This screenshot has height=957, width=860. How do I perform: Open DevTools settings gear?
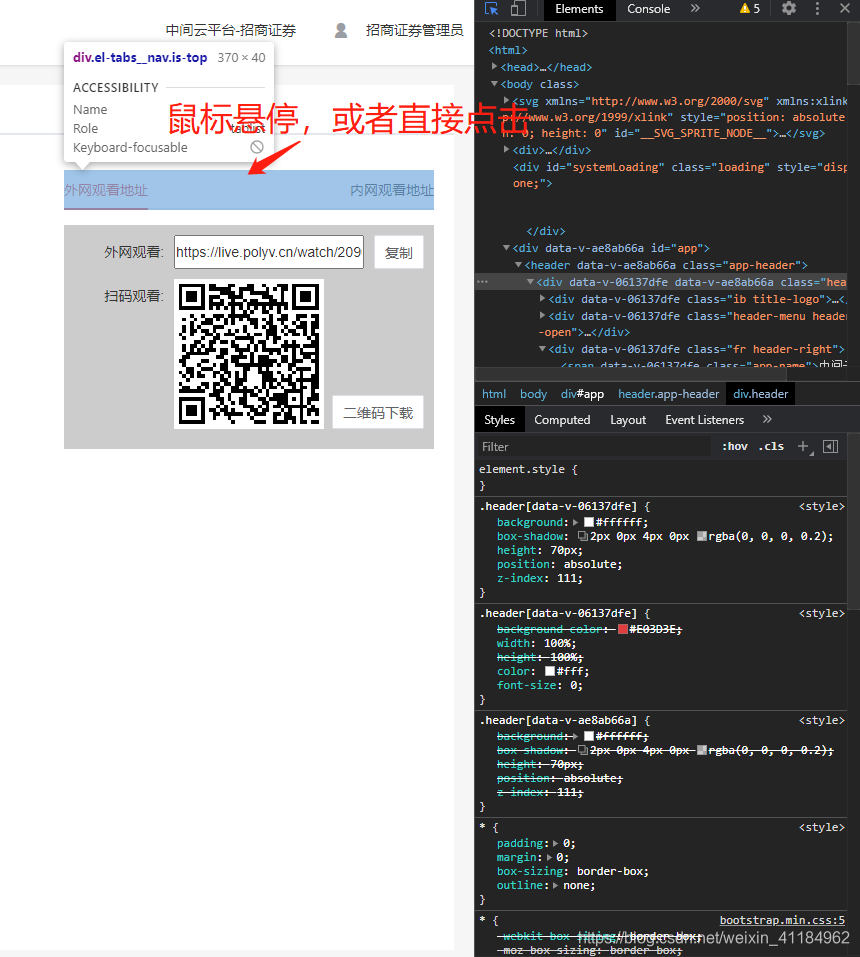click(x=789, y=9)
